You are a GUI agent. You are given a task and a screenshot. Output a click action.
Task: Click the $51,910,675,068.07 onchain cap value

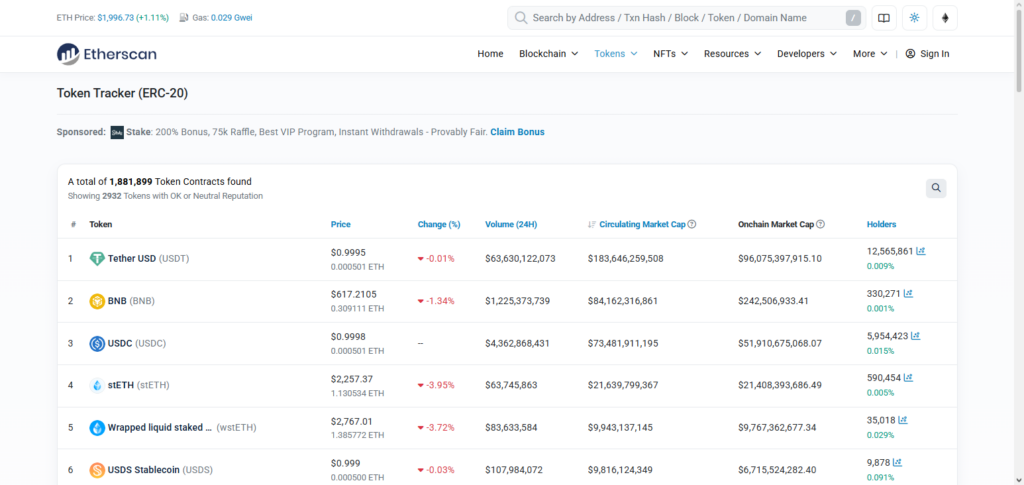[780, 343]
